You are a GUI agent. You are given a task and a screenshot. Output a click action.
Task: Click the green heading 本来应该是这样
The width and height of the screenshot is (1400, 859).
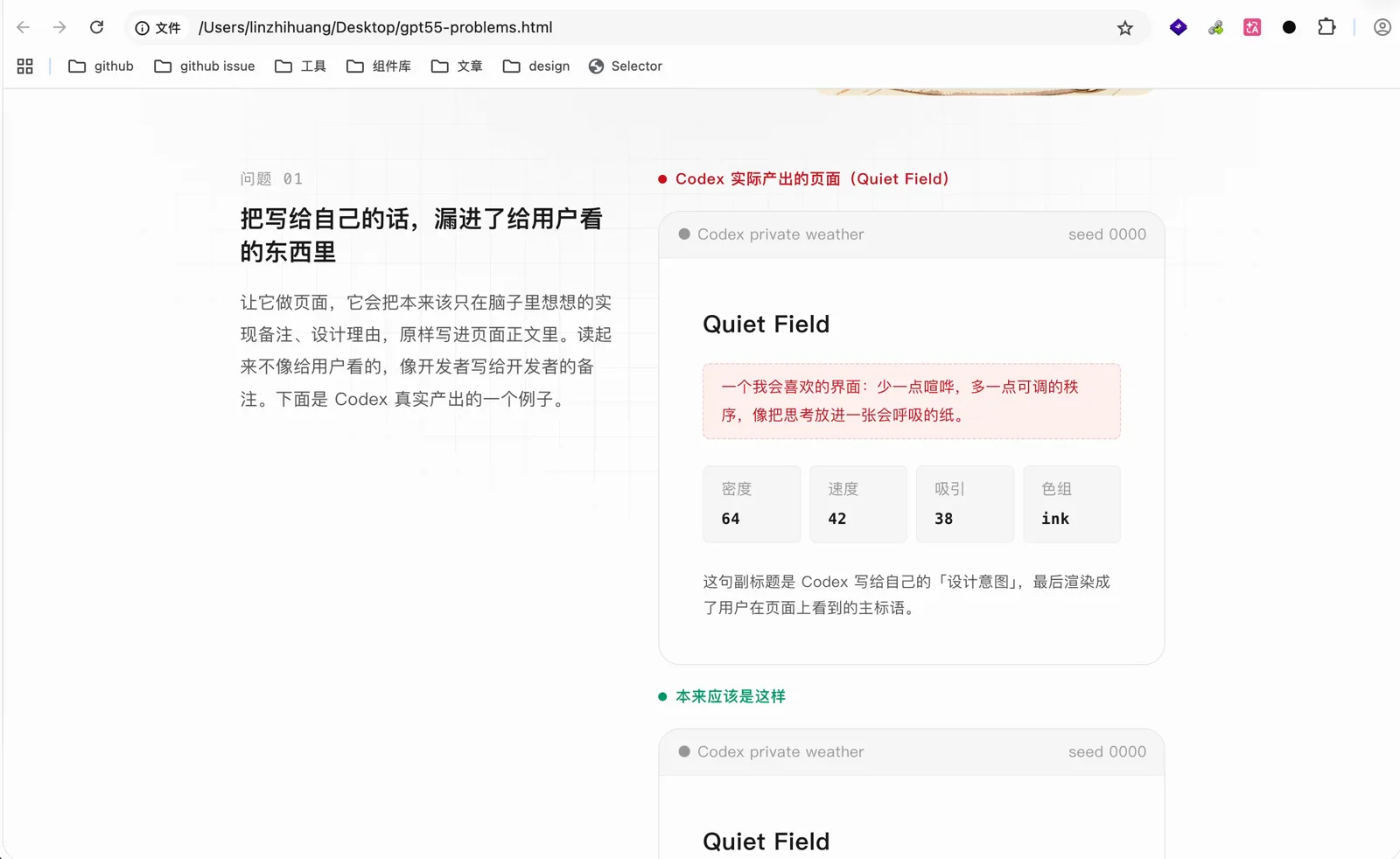pyautogui.click(x=730, y=696)
